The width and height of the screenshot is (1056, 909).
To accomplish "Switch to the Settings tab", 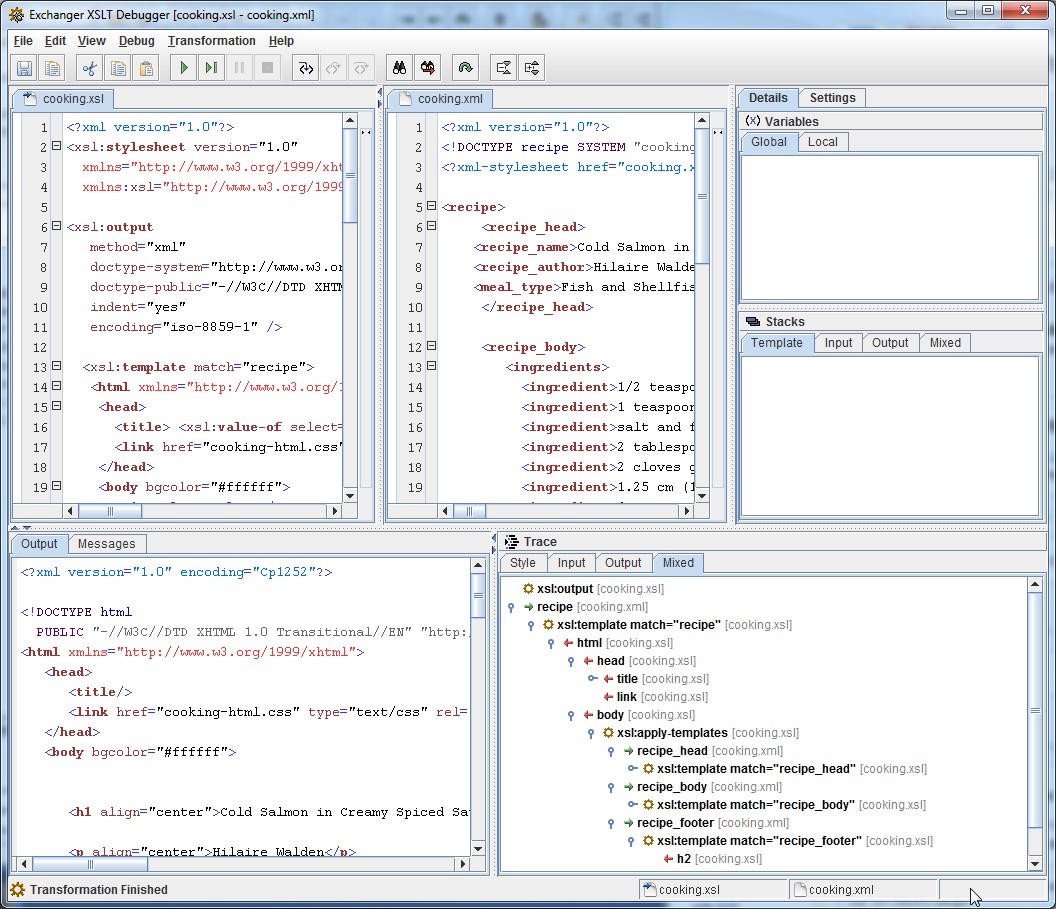I will [832, 98].
